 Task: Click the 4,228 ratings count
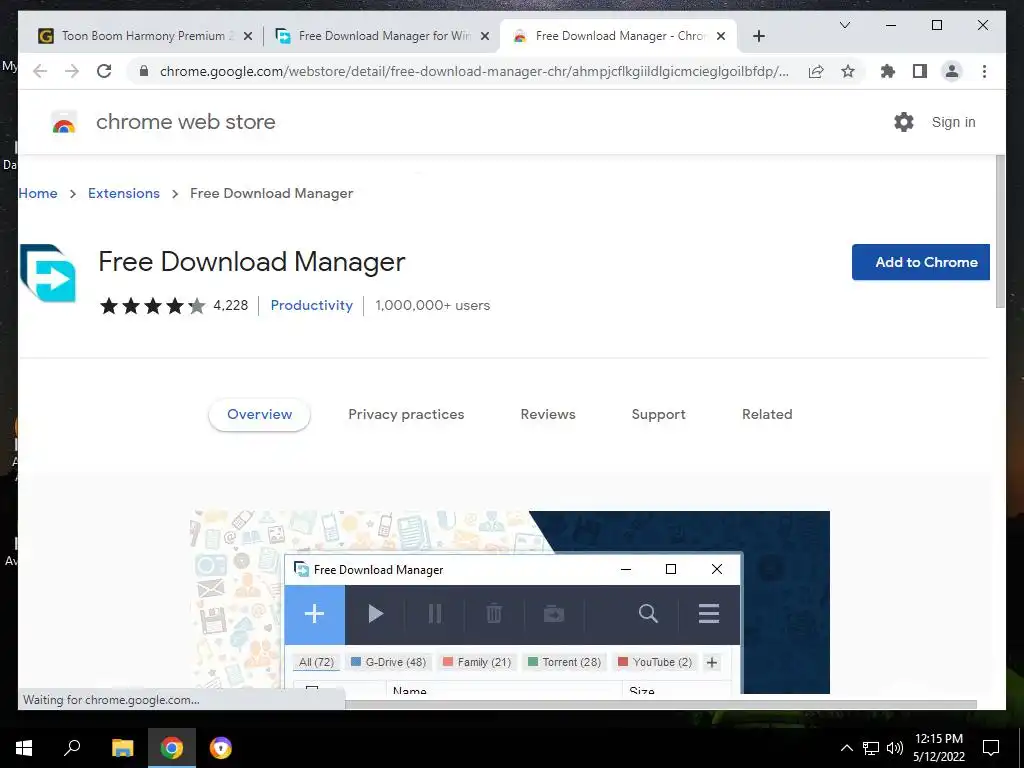point(231,306)
